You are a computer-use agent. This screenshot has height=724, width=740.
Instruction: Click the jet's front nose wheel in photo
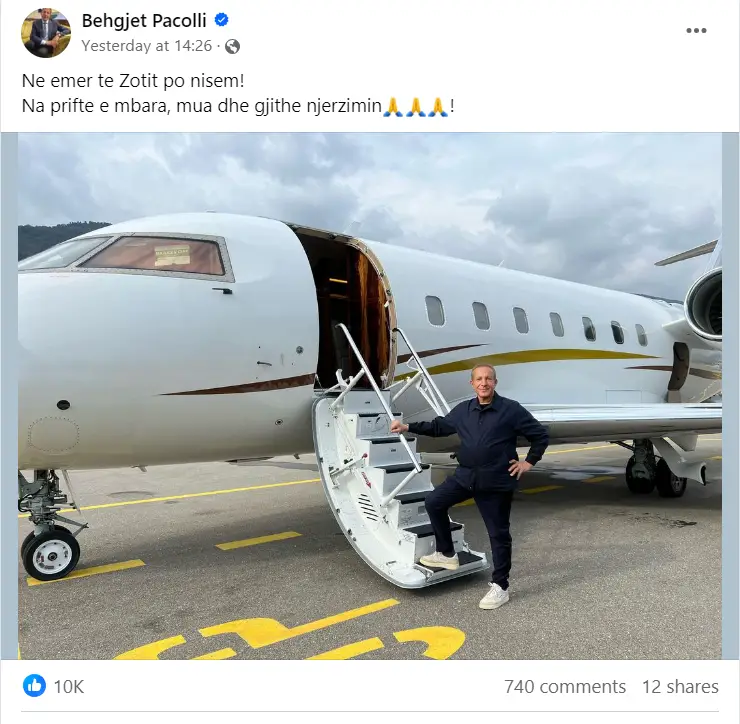coord(51,555)
